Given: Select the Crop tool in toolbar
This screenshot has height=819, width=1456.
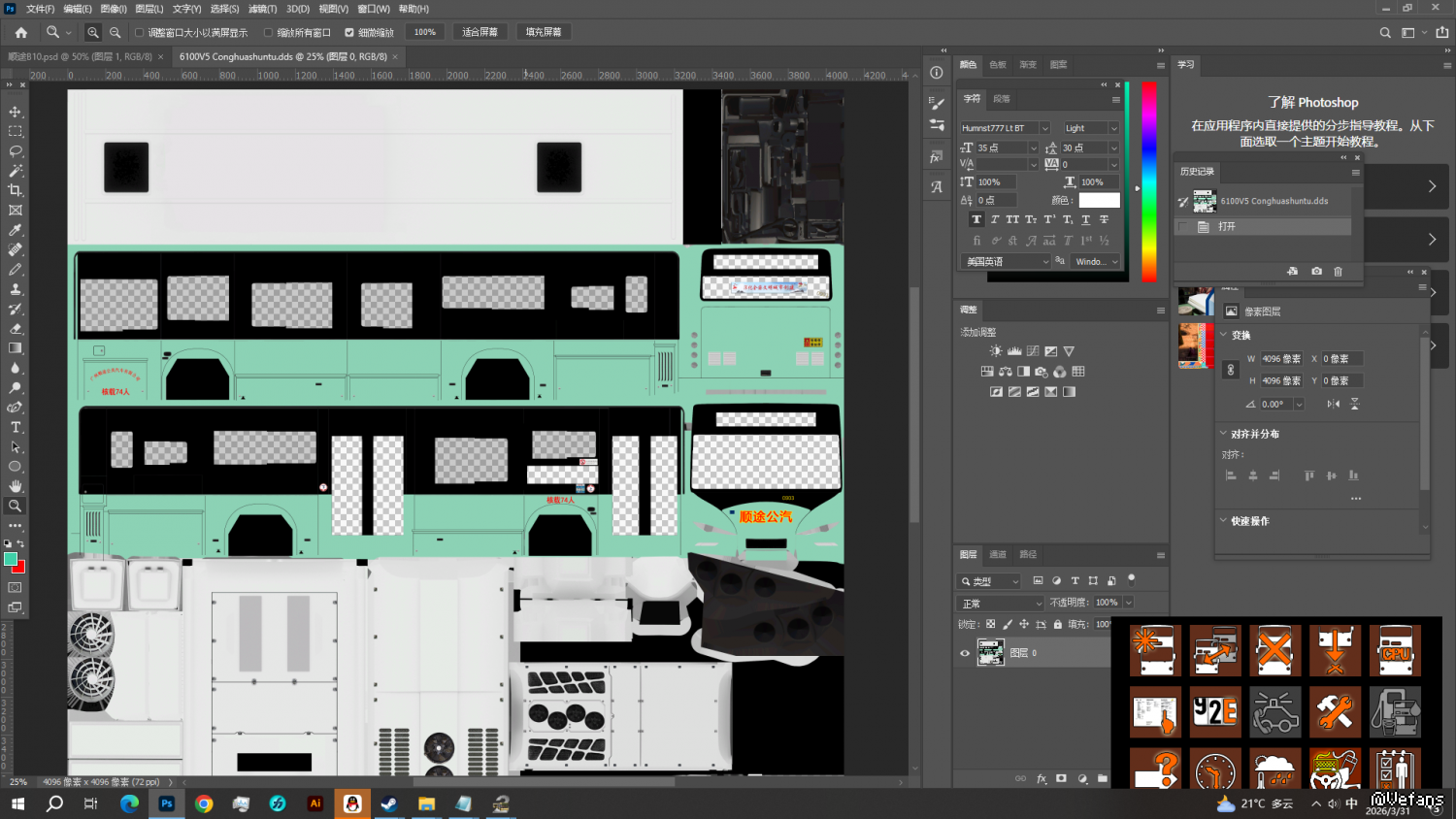Looking at the screenshot, I should tap(16, 190).
